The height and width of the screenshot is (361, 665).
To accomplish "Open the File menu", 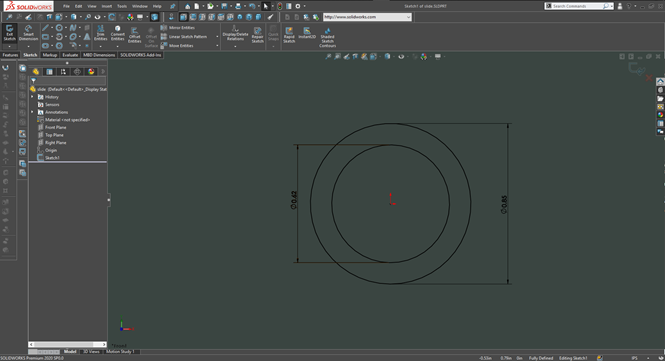I will 66,6.
